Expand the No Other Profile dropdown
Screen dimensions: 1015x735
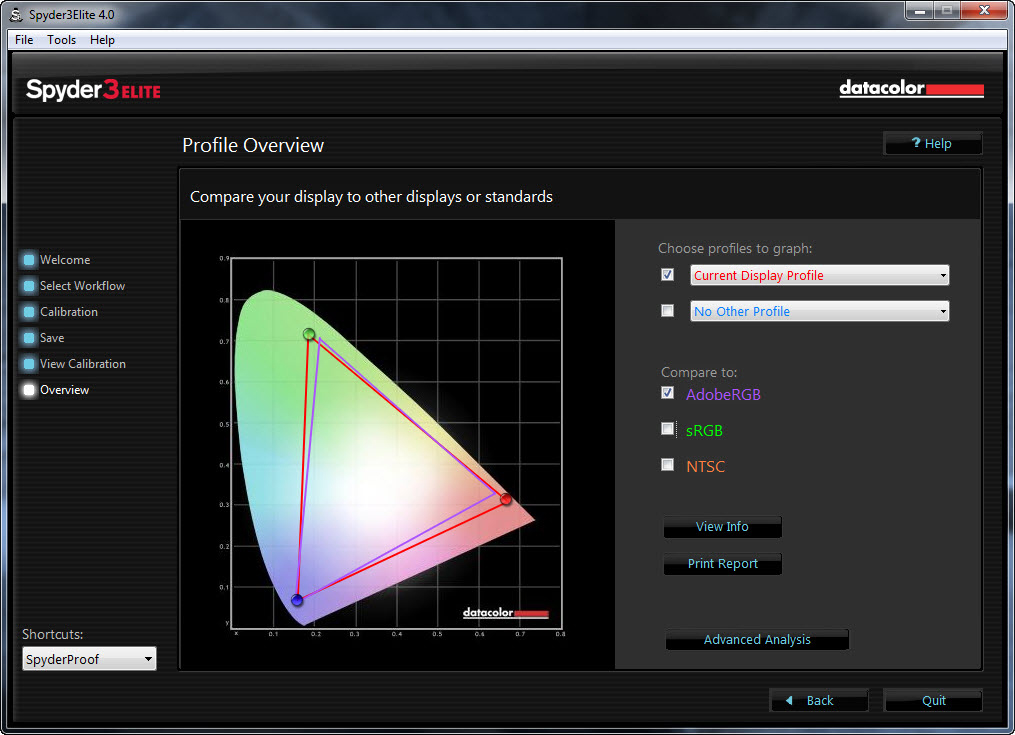click(x=819, y=311)
